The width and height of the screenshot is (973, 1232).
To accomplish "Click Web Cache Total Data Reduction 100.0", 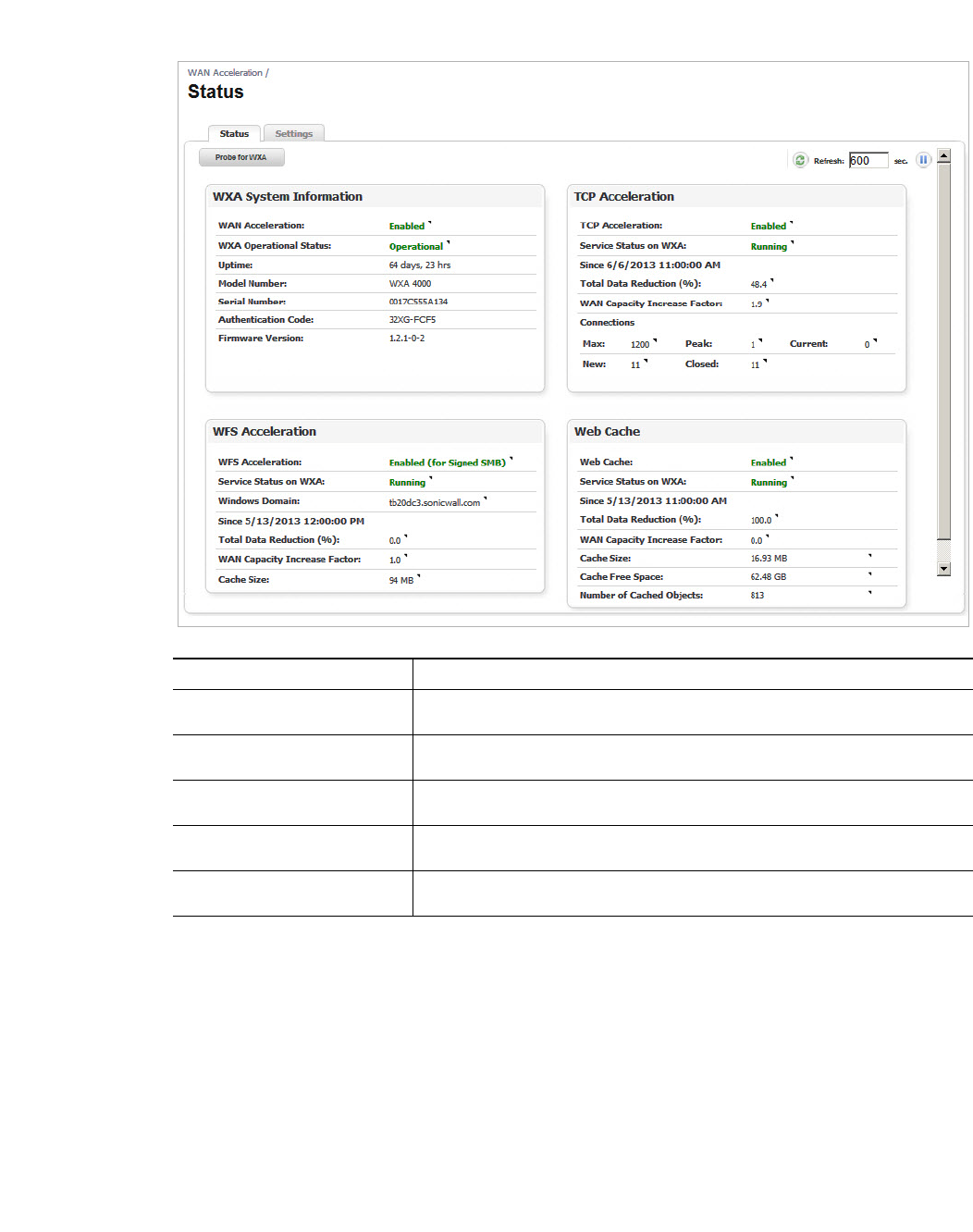I will pos(761,521).
